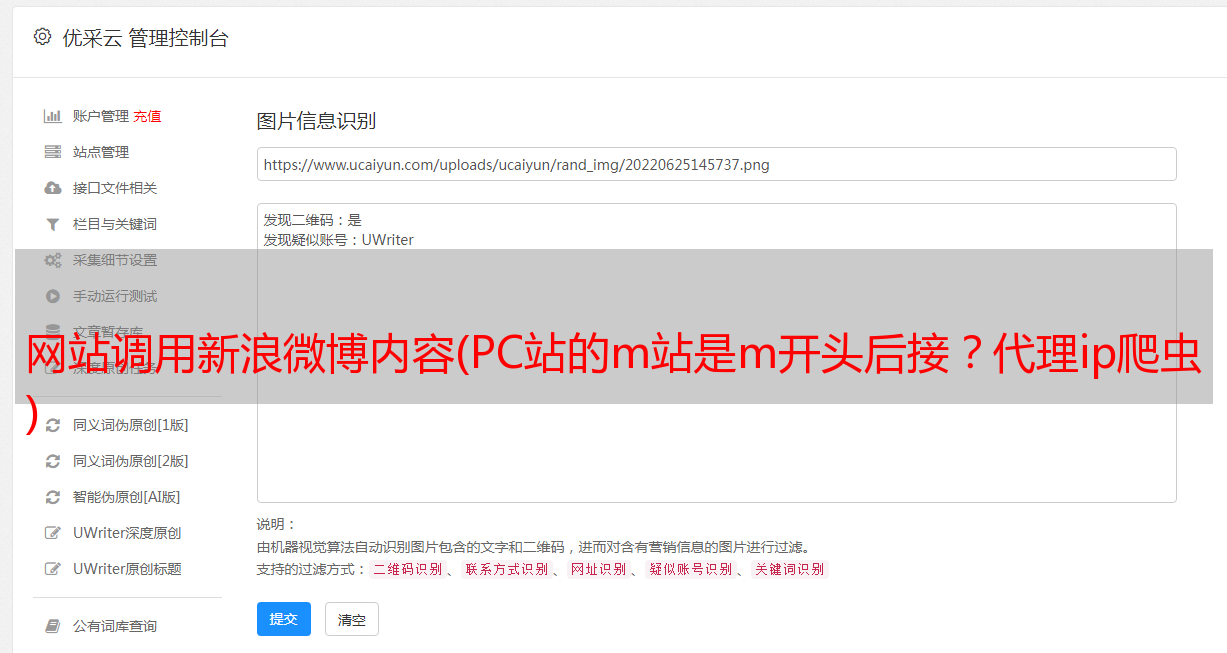This screenshot has height=653, width=1227.
Task: Select the 站点管理 sidebar entry
Action: [101, 152]
